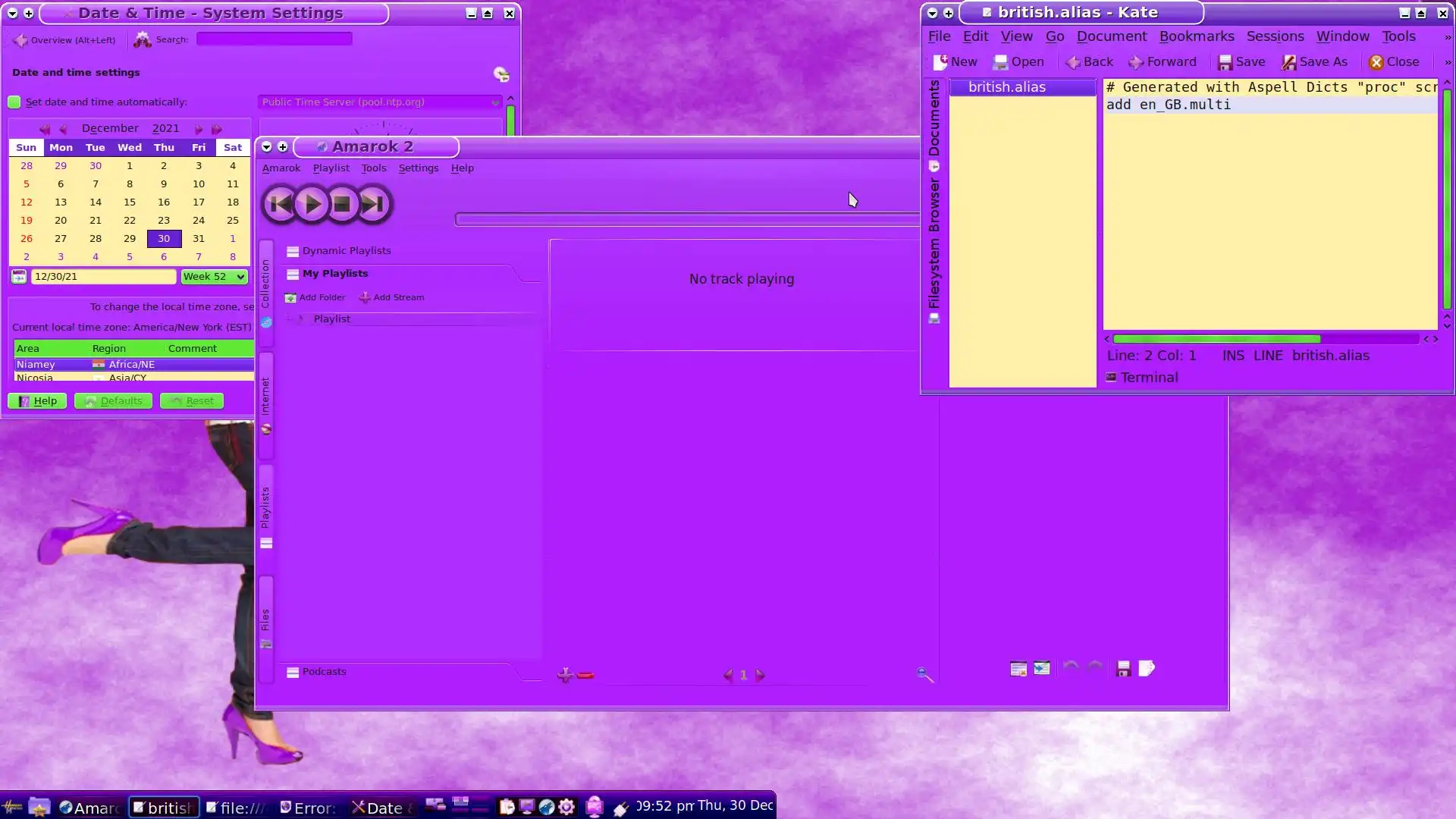The height and width of the screenshot is (819, 1456).
Task: Click the save playlist disk icon
Action: (x=1123, y=668)
